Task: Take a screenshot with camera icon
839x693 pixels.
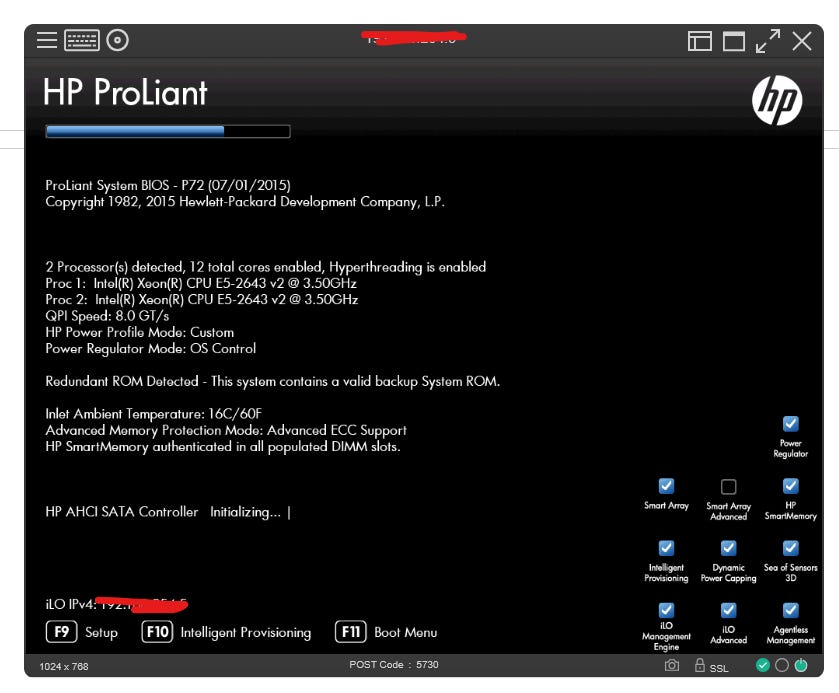Action: [x=672, y=665]
